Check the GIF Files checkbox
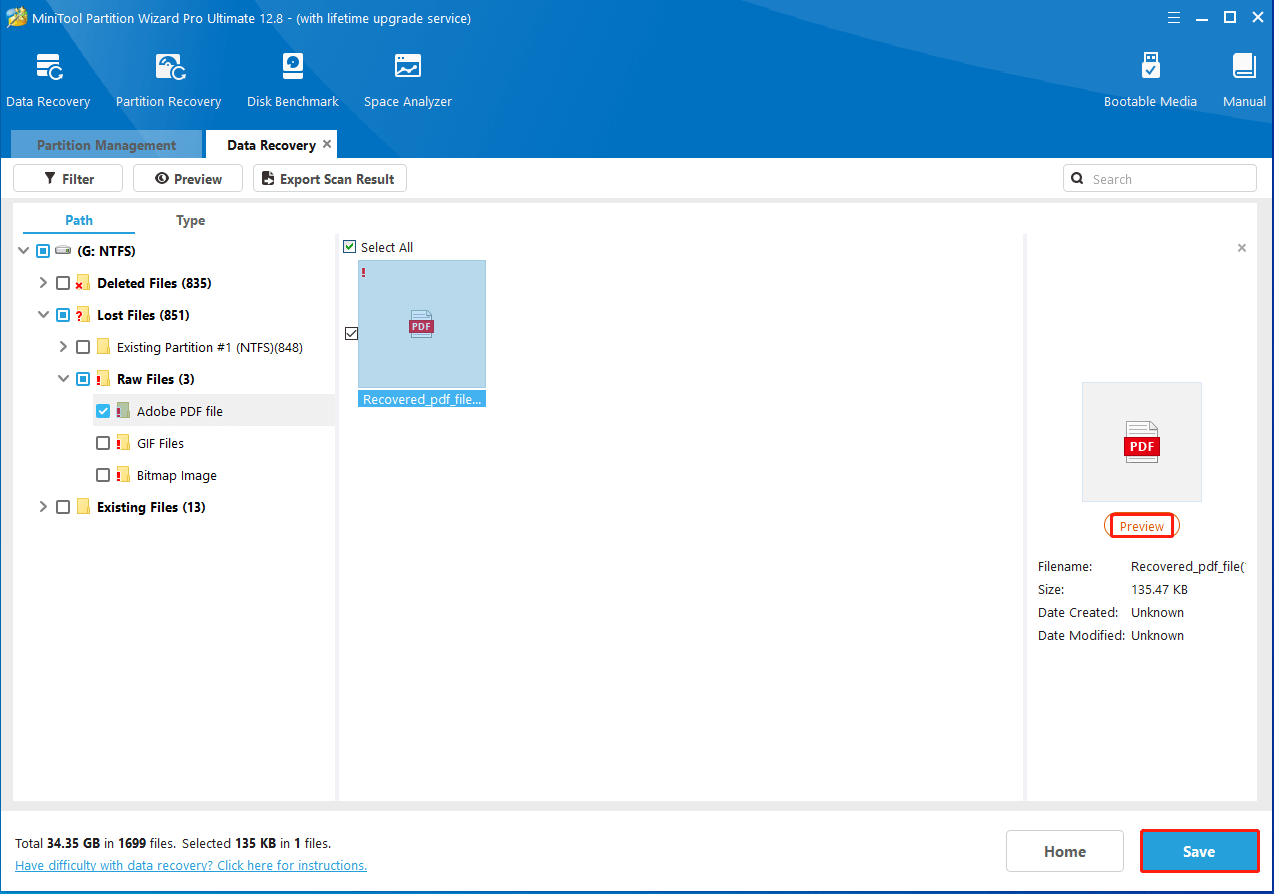The width and height of the screenshot is (1274, 894). (103, 443)
